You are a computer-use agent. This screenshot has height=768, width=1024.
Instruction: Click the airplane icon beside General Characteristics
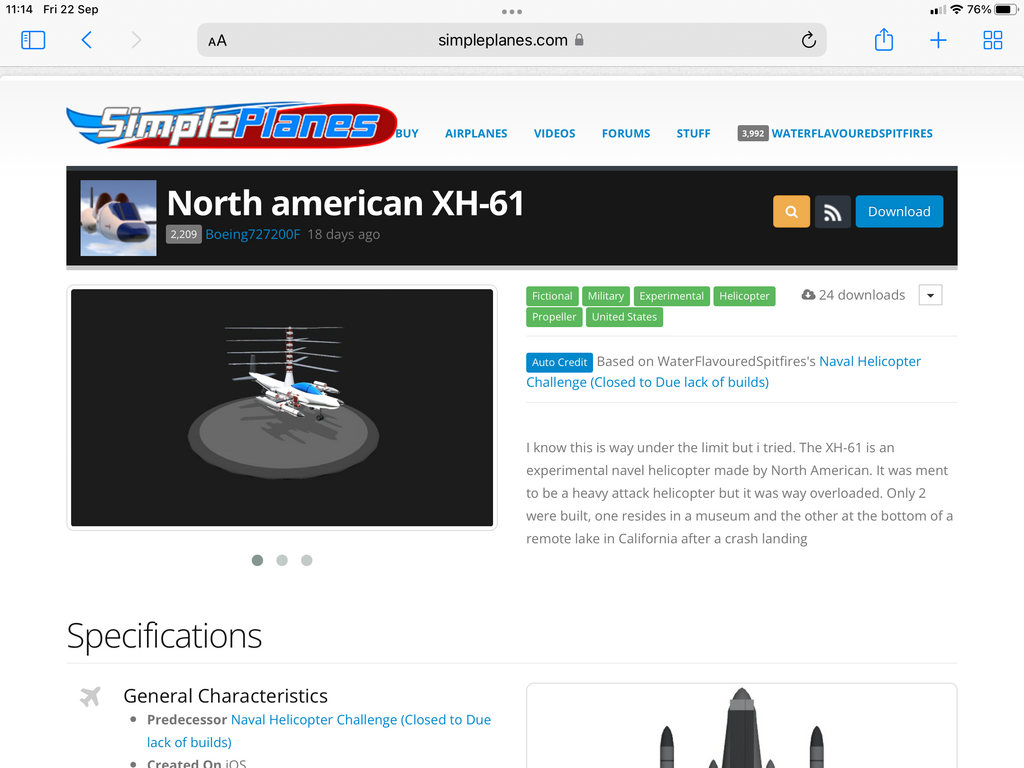(x=90, y=697)
